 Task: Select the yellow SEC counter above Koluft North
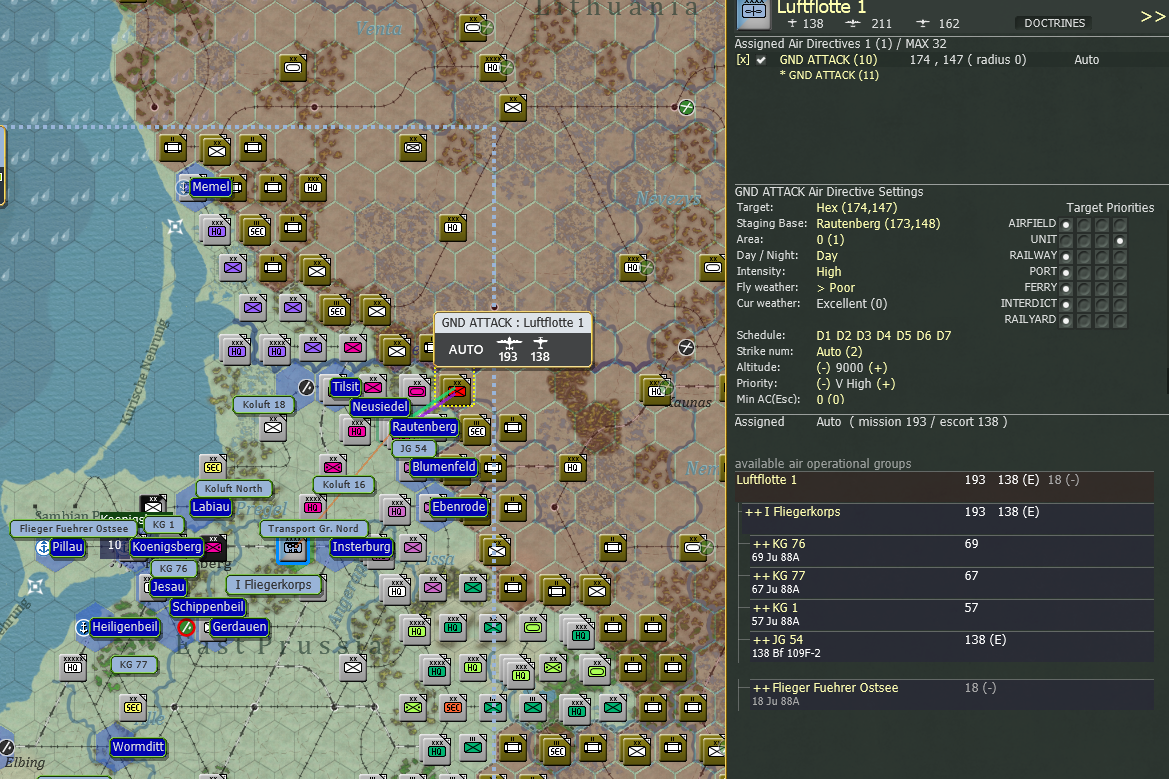pyautogui.click(x=213, y=467)
